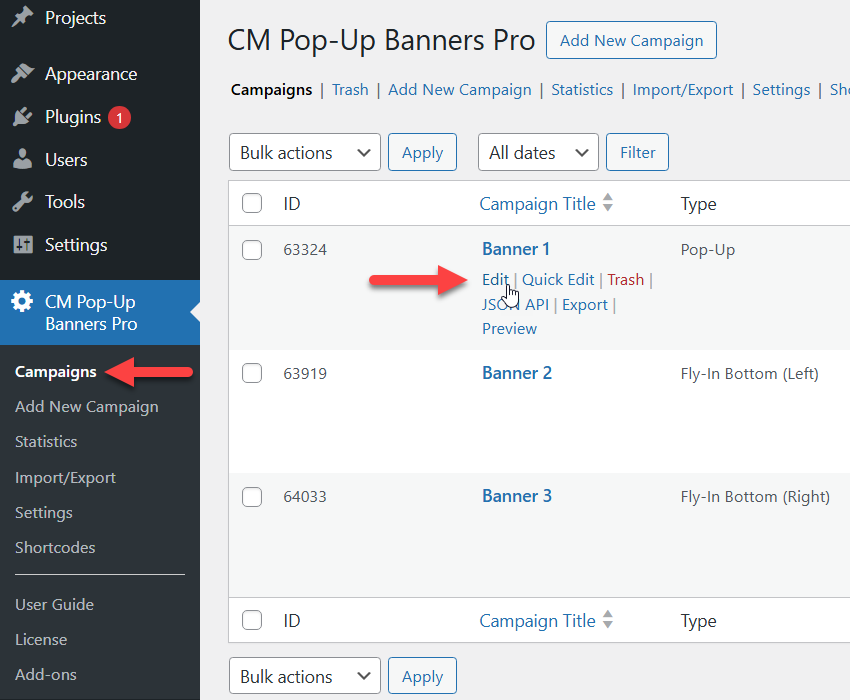850x700 pixels.
Task: Open the top Bulk actions dropdown
Action: click(x=305, y=152)
